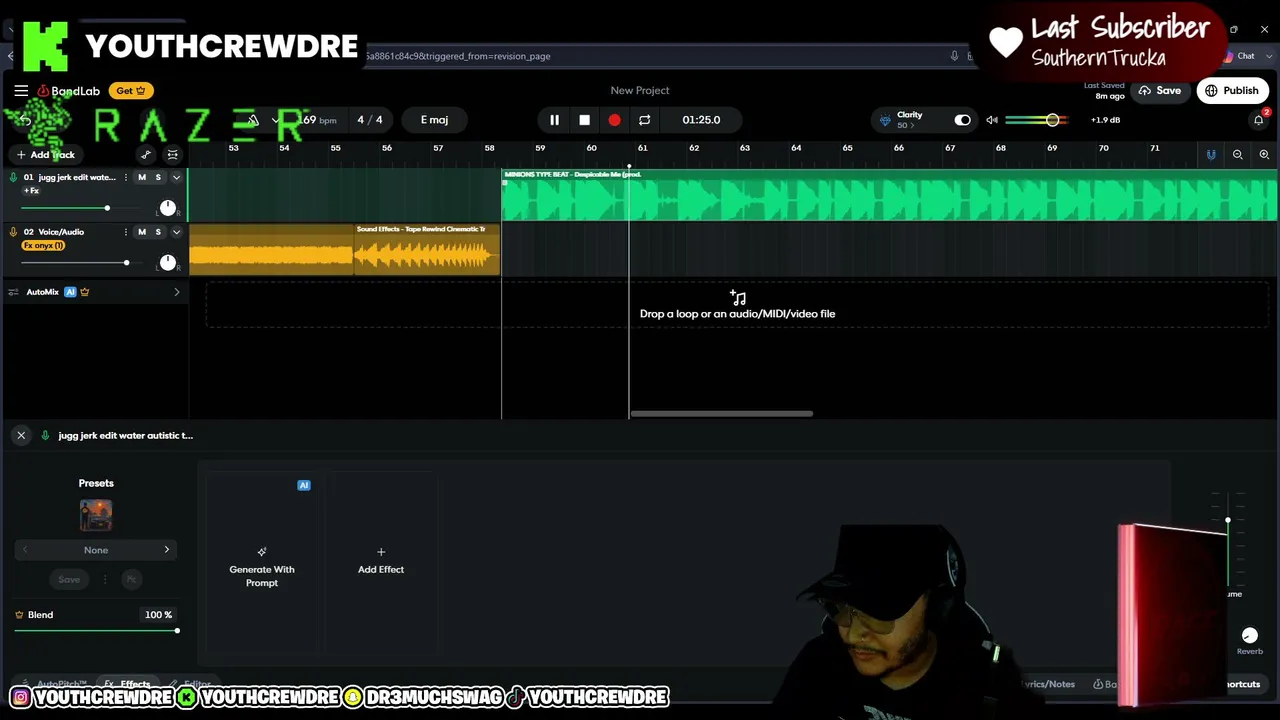Click Generate With Prompt card

262,566
